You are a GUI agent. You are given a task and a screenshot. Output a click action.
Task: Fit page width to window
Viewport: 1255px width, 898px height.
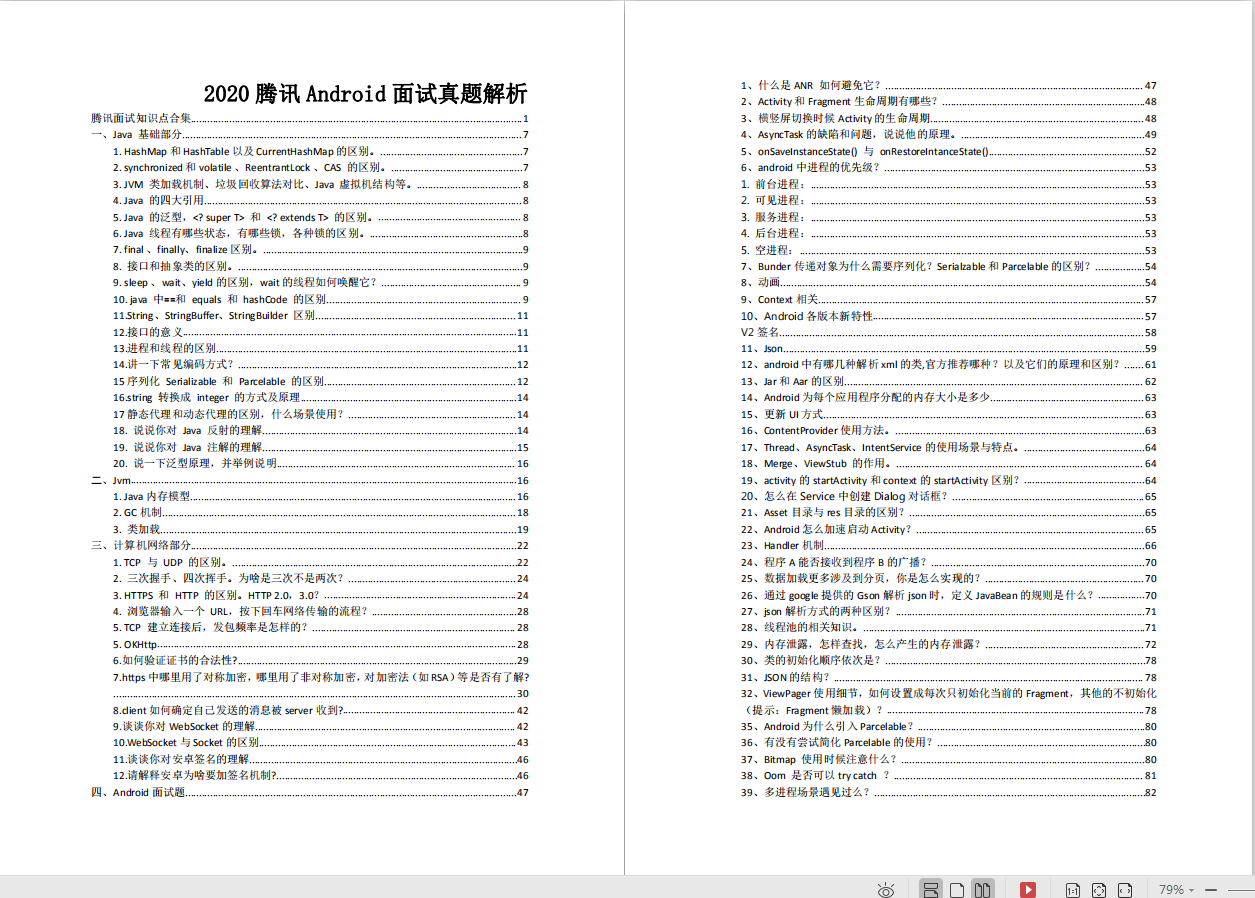[x=1125, y=889]
